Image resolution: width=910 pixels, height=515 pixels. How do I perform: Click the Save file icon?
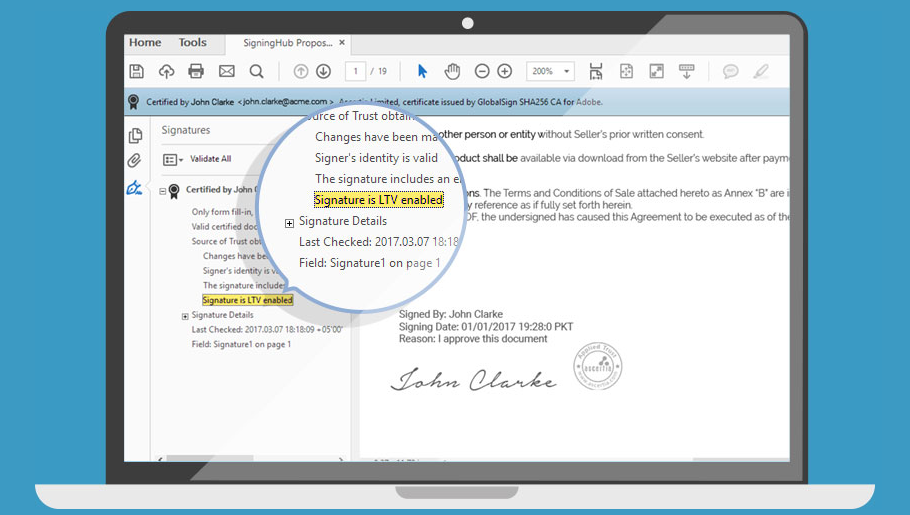coord(137,71)
